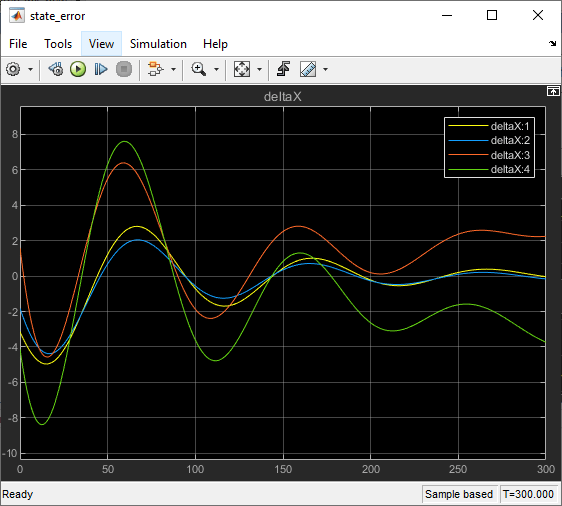The height and width of the screenshot is (506, 562).
Task: Open the Triggers toolbar icon
Action: (284, 69)
